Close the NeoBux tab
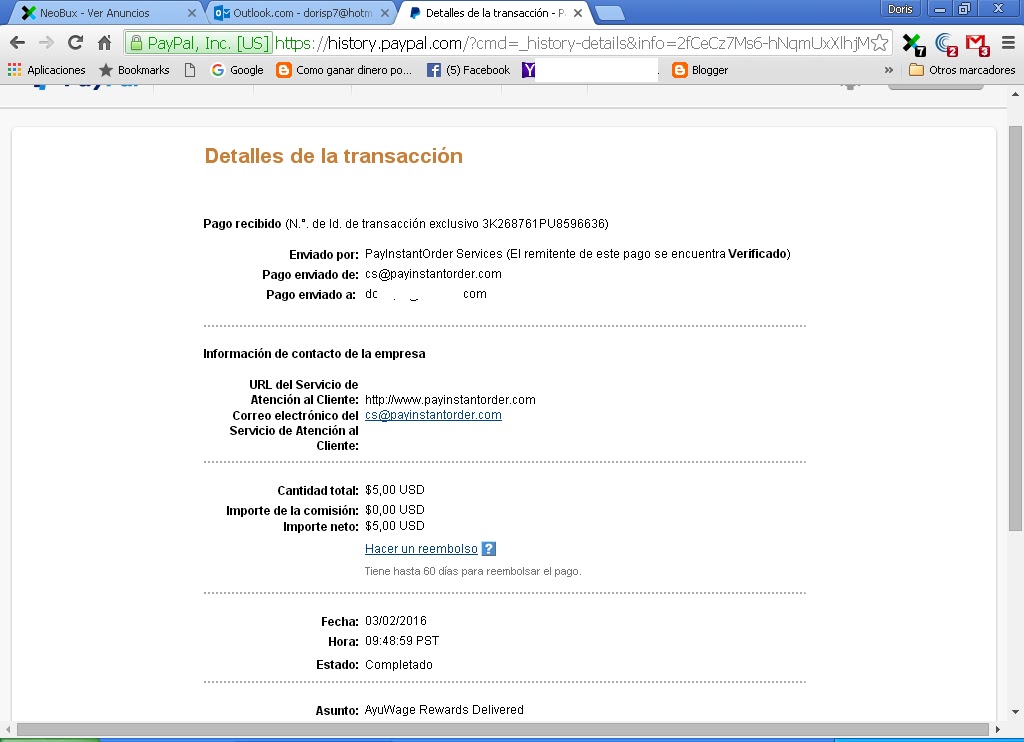Screen dimensions: 1024x742 point(191,13)
